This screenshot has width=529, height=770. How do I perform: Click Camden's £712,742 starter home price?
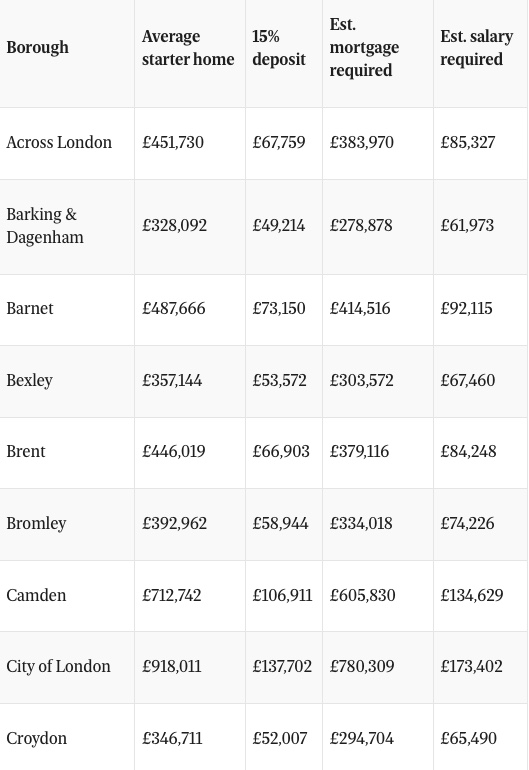click(171, 595)
